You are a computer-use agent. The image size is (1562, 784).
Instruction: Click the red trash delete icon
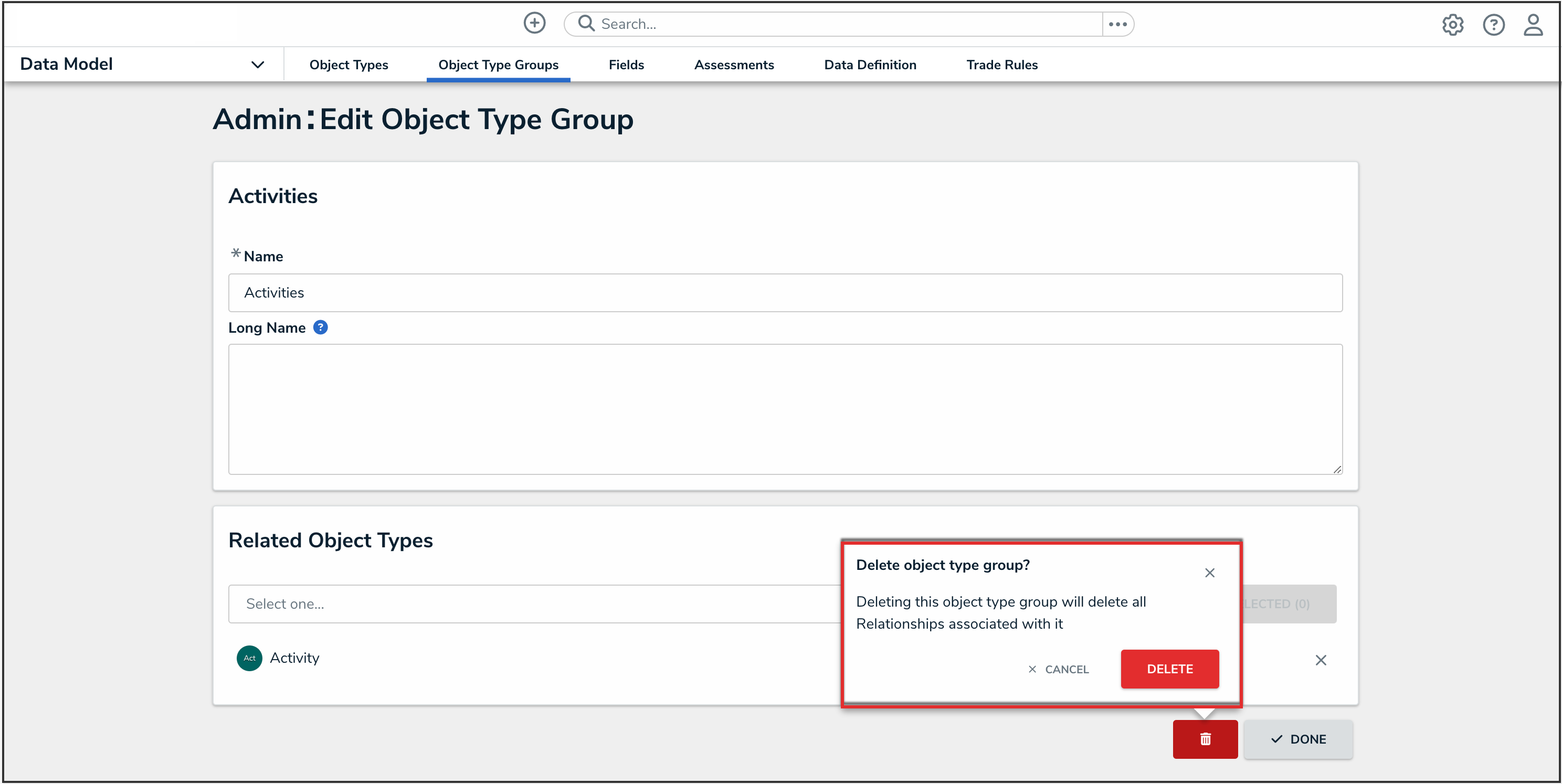(x=1205, y=738)
